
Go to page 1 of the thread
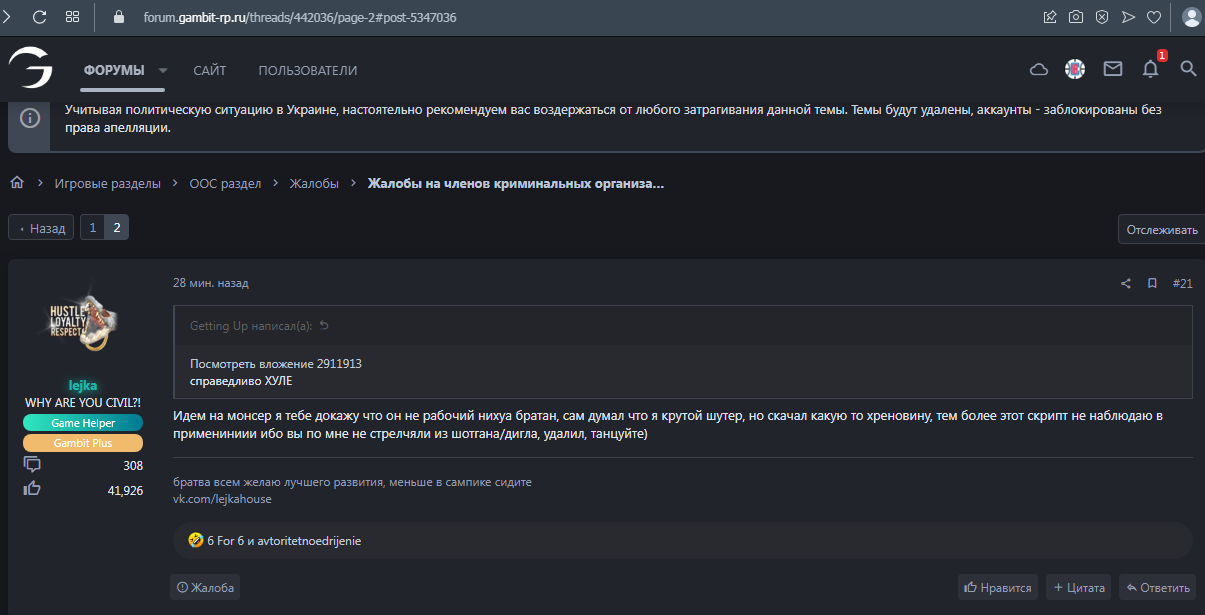click(92, 228)
